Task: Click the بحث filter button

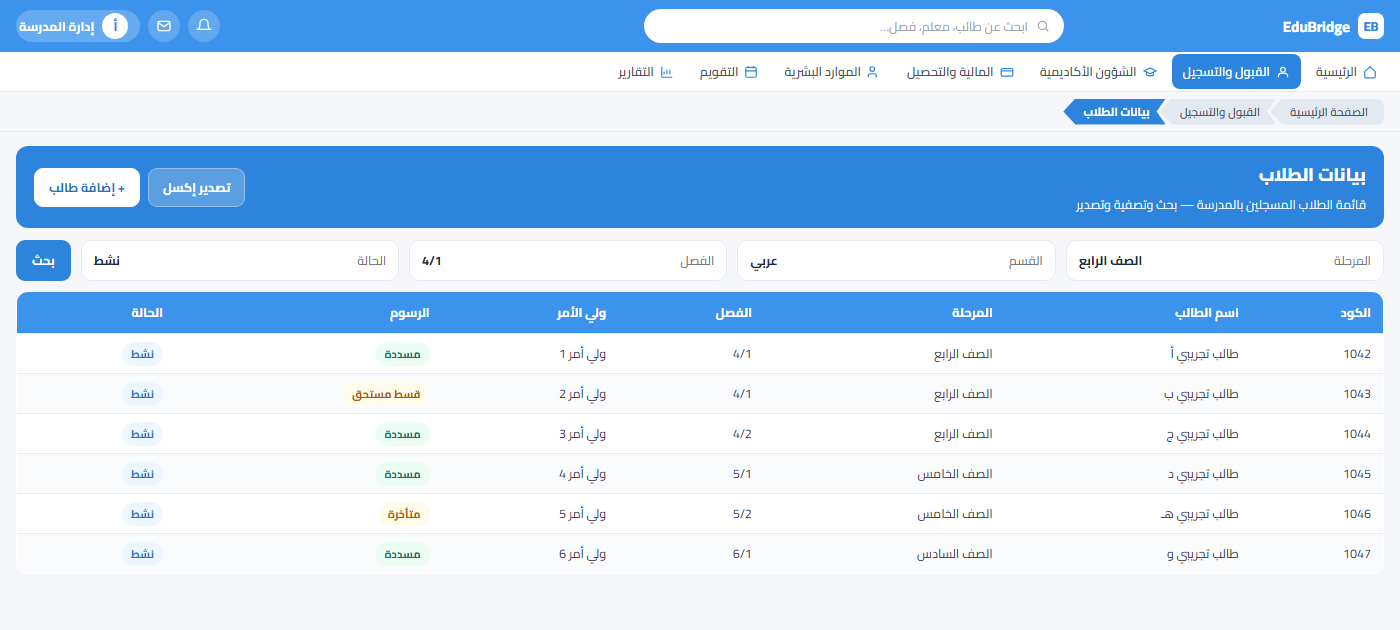Action: click(43, 260)
